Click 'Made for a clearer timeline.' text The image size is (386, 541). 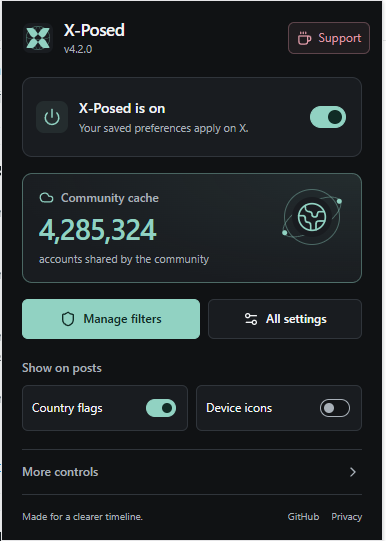(x=82, y=517)
